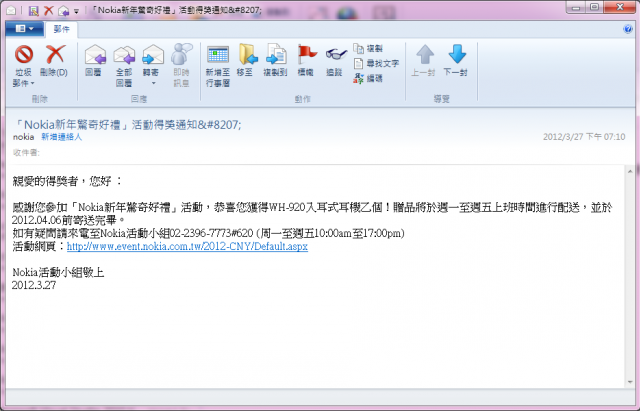Reply to all with 全部回覆
The height and width of the screenshot is (411, 640).
coord(124,65)
